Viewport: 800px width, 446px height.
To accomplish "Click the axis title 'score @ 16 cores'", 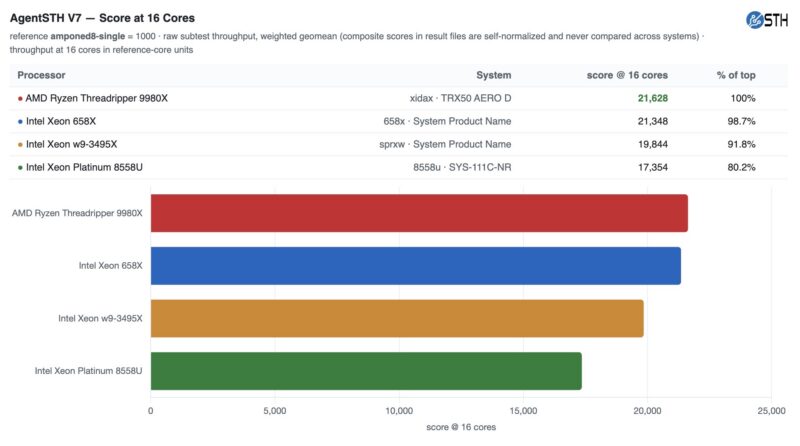I will [461, 427].
